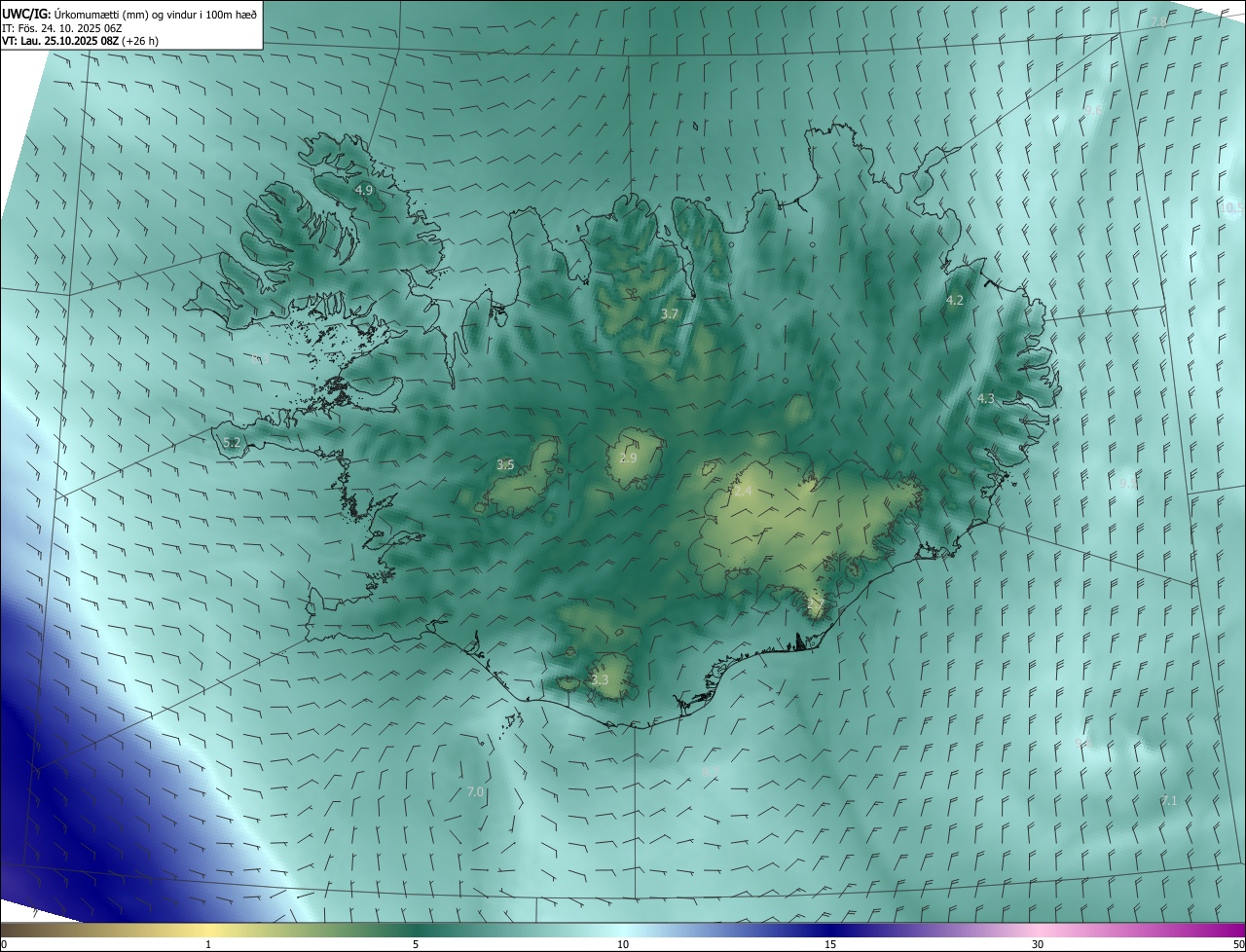Click the '10.5' value at the right edge
The image size is (1246, 952).
click(x=1231, y=207)
